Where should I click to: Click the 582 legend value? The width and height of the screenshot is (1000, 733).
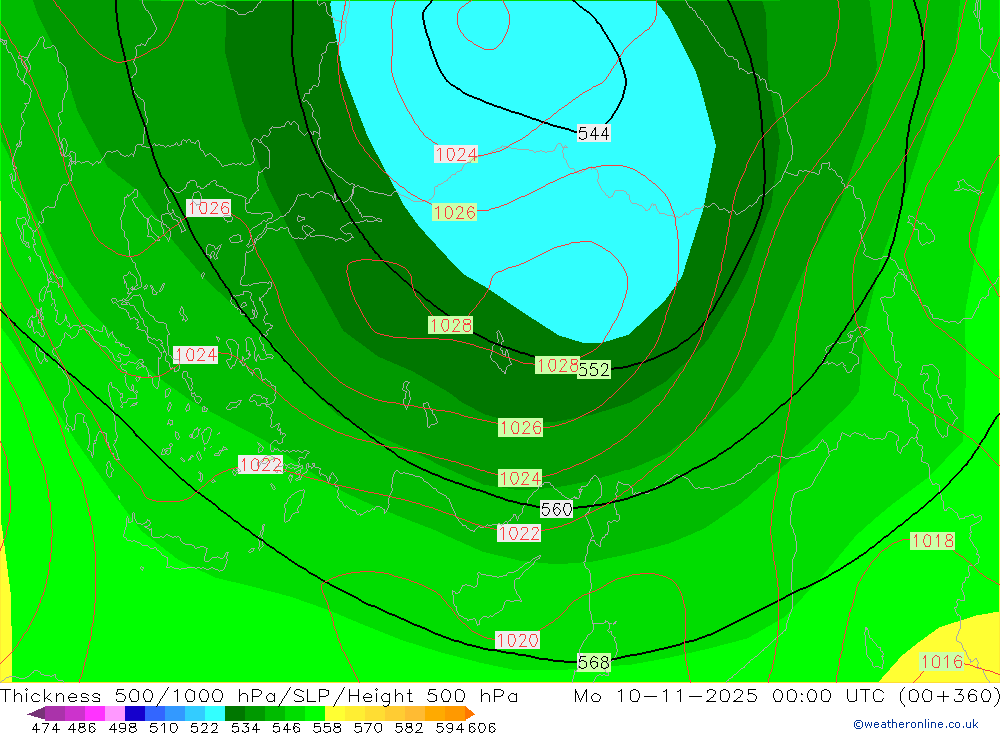click(x=408, y=728)
